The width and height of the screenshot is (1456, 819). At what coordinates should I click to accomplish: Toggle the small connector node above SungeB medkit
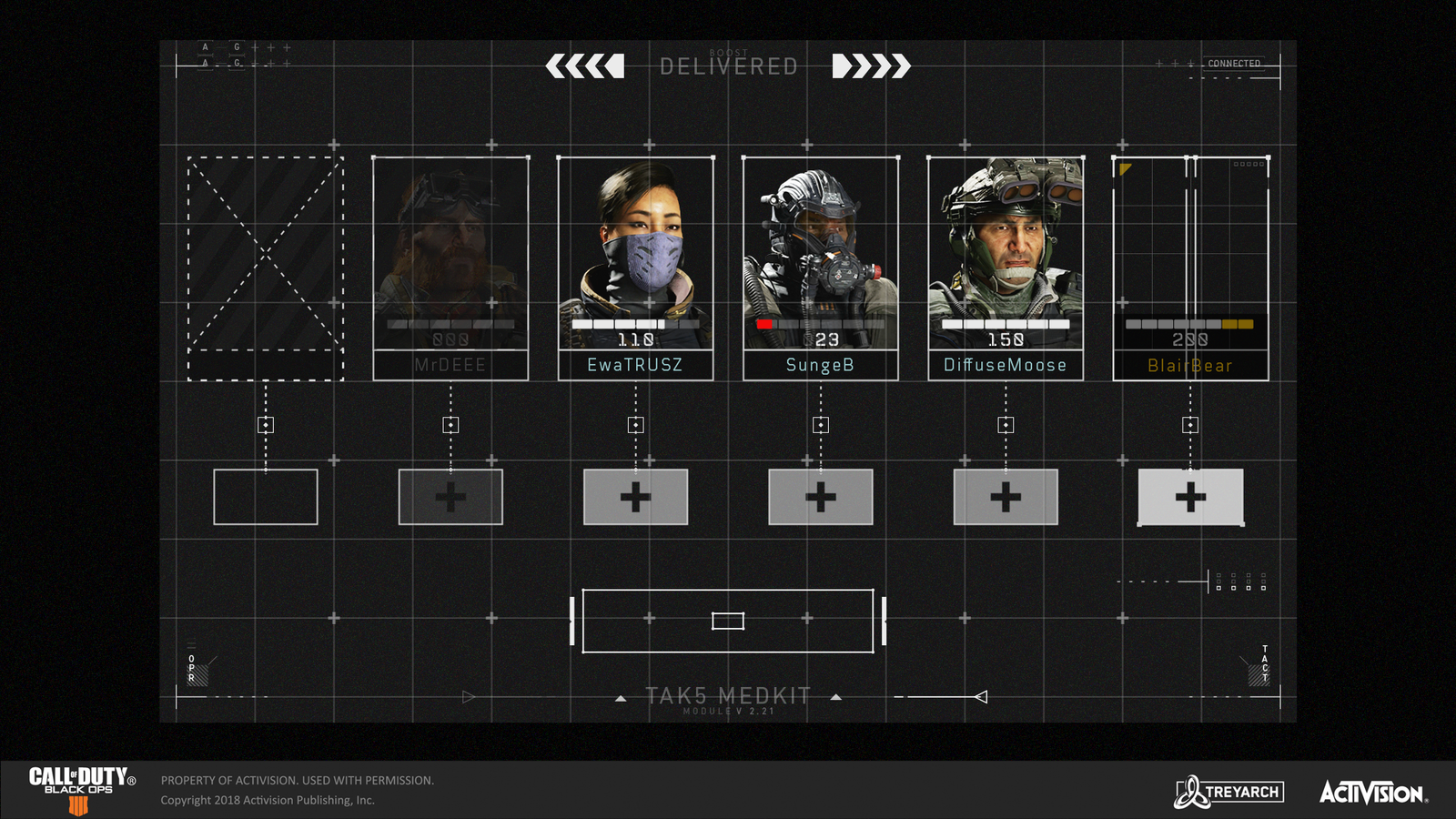coord(820,425)
